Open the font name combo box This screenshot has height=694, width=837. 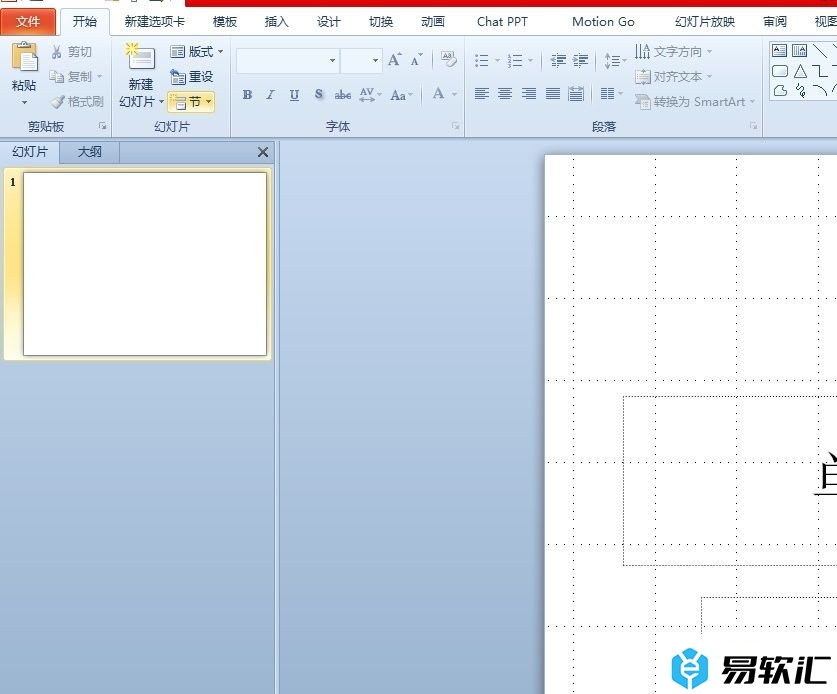coord(287,61)
